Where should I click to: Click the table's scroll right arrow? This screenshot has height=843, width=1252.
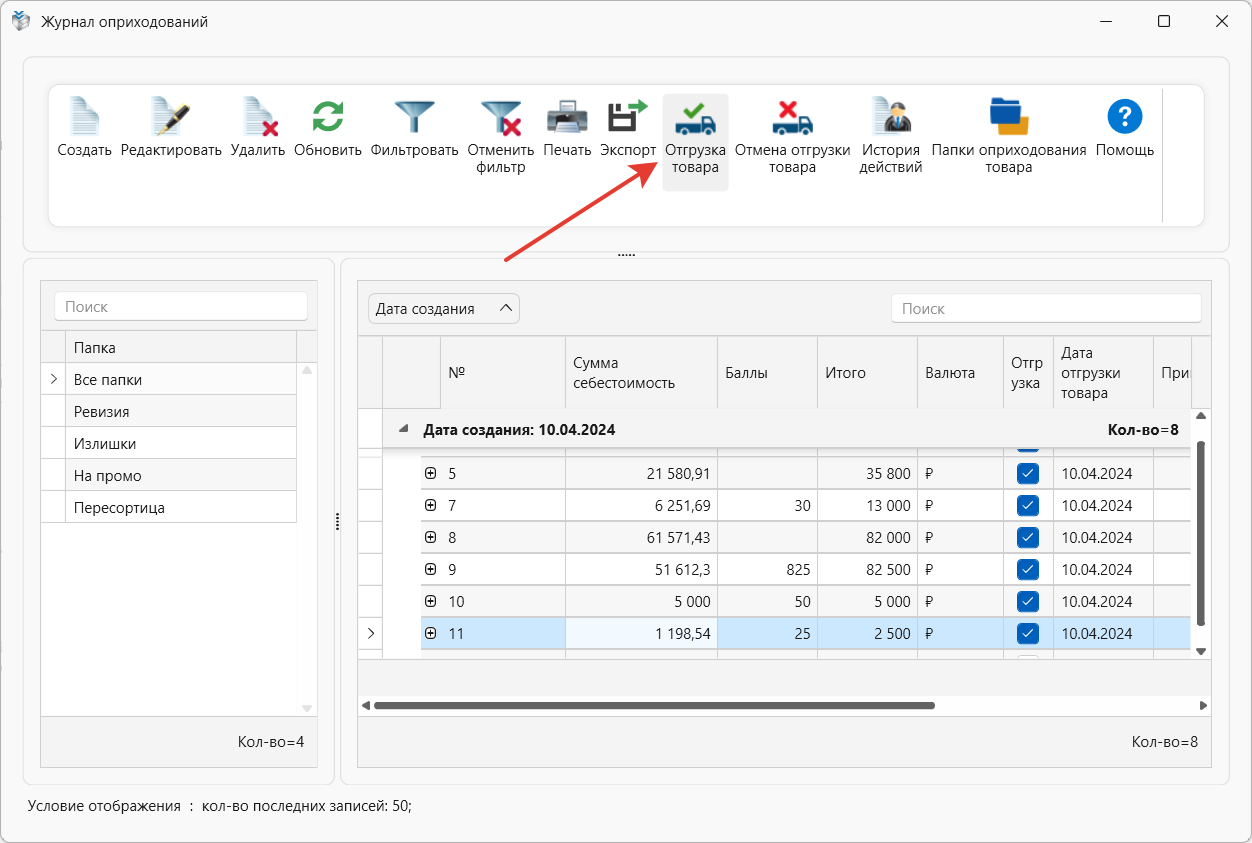[x=1202, y=705]
